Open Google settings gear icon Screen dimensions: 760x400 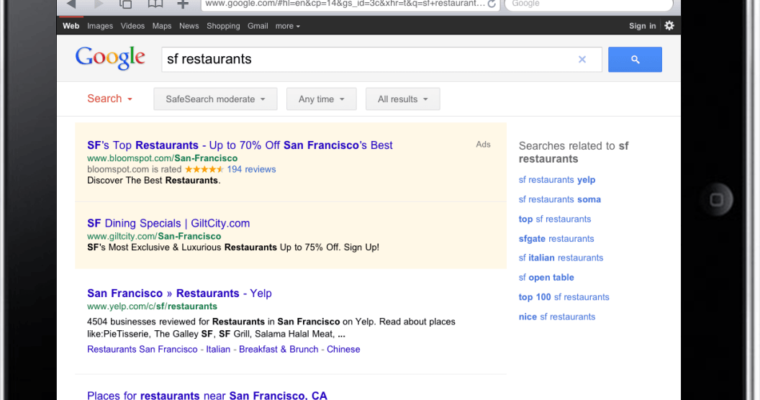(x=669, y=26)
